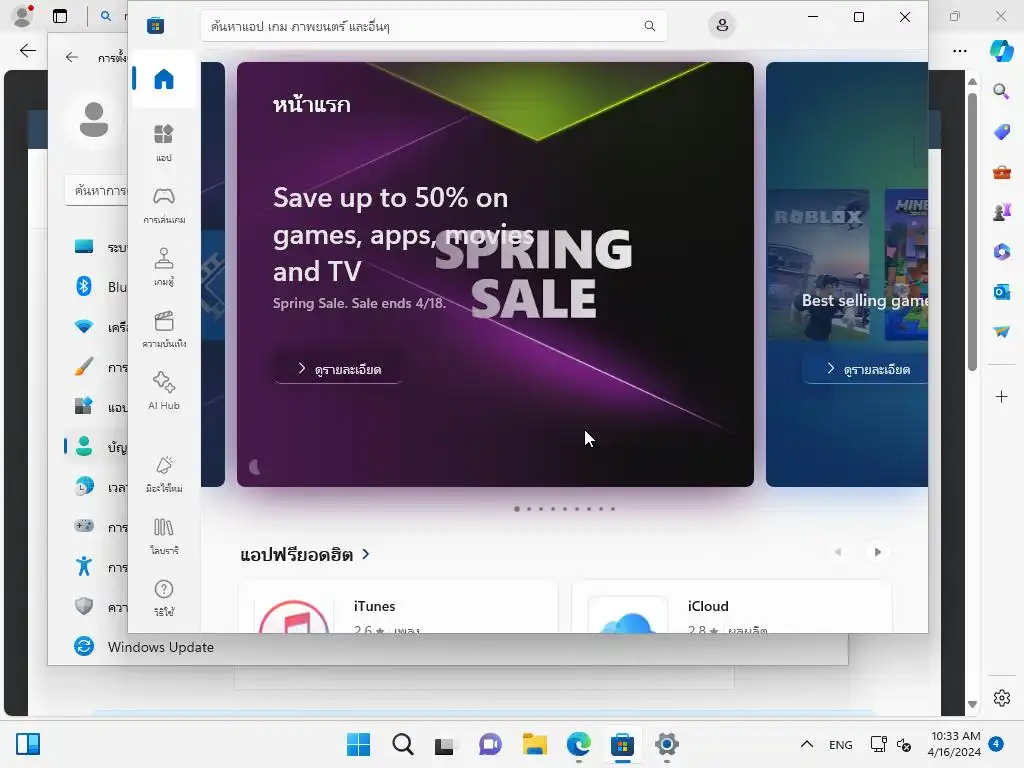The width and height of the screenshot is (1024, 768).
Task: Click the search magnifier in Store search box
Action: (x=649, y=25)
